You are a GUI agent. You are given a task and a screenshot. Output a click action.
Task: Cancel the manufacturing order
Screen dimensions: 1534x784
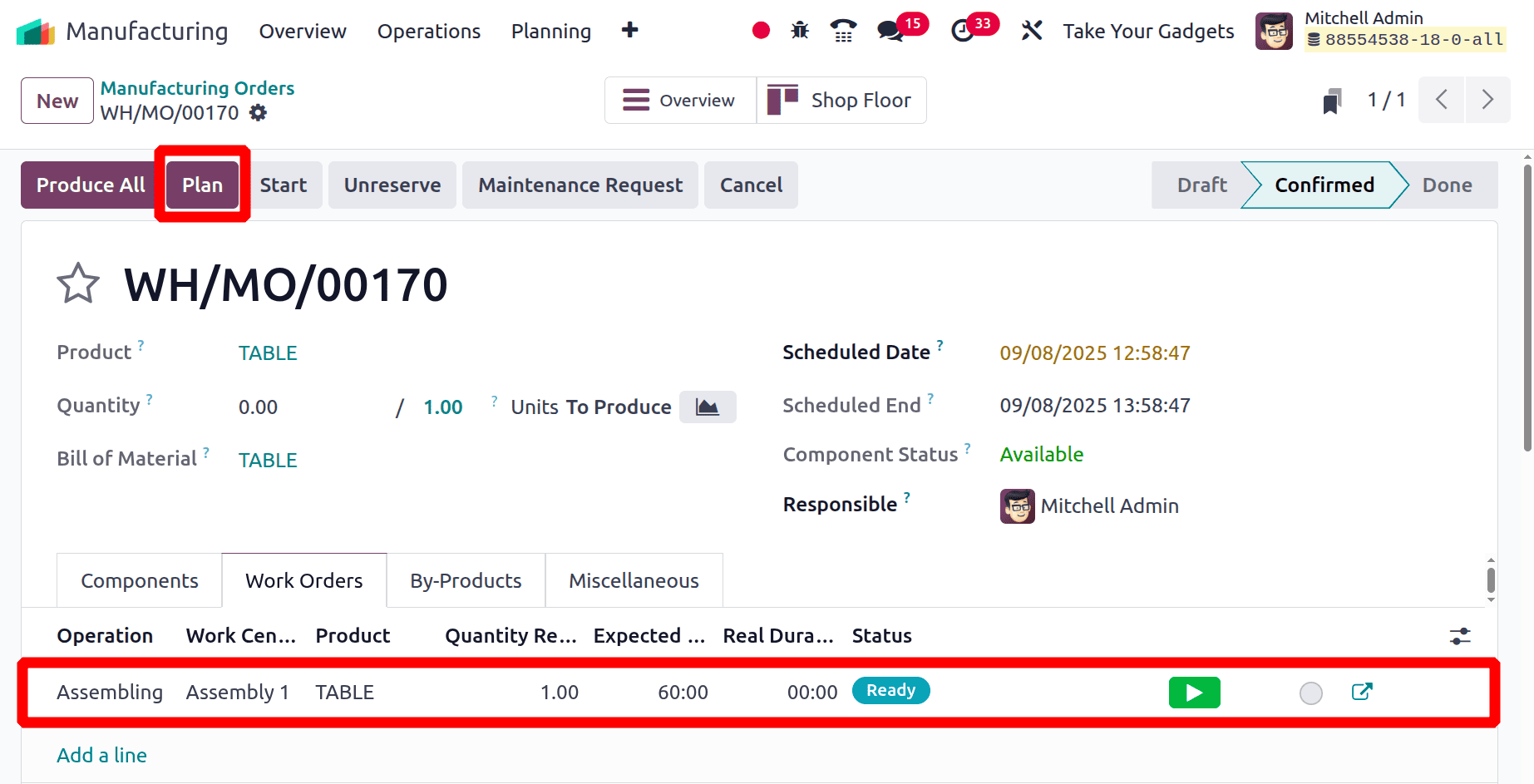tap(751, 185)
